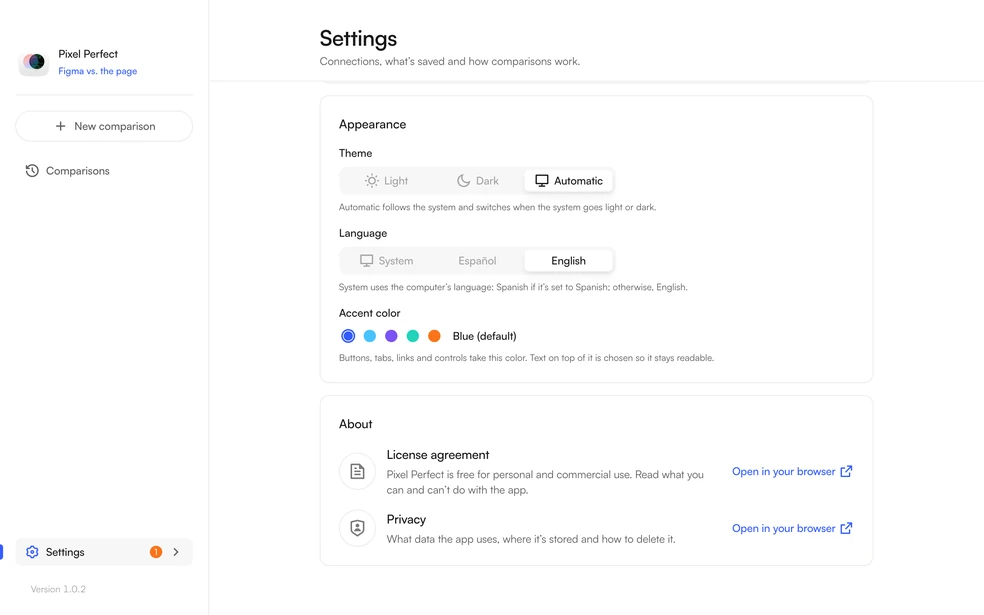Click the history icon beside Comparisons
The width and height of the screenshot is (984, 615).
pos(32,171)
